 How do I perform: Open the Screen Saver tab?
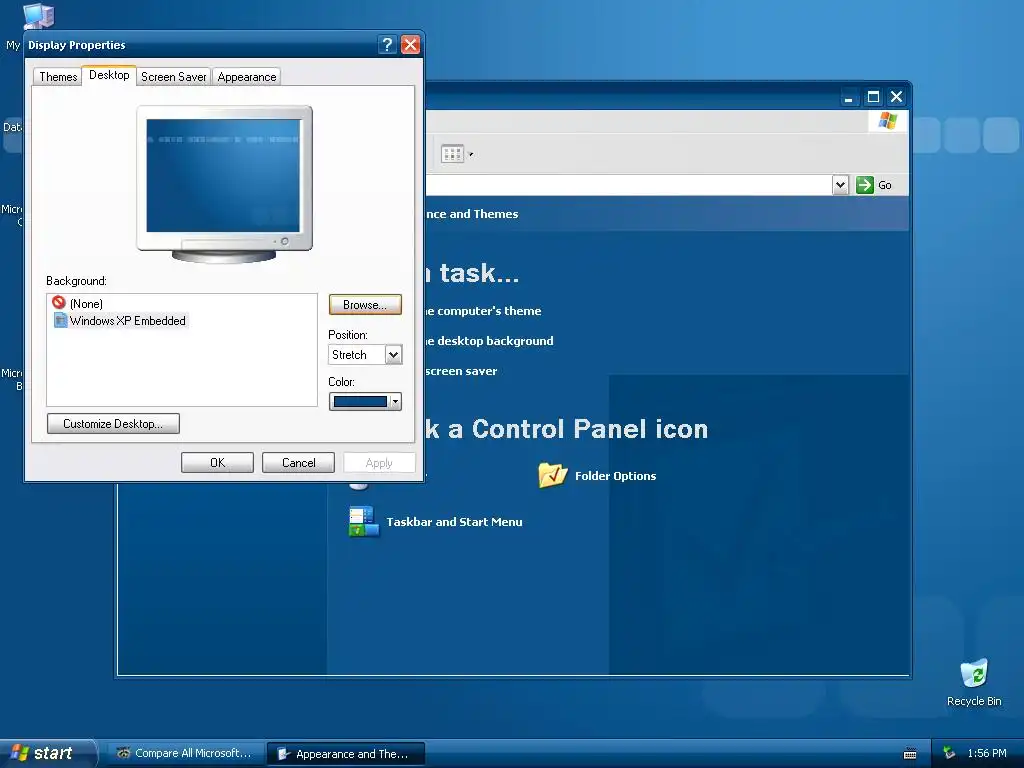[x=174, y=76]
